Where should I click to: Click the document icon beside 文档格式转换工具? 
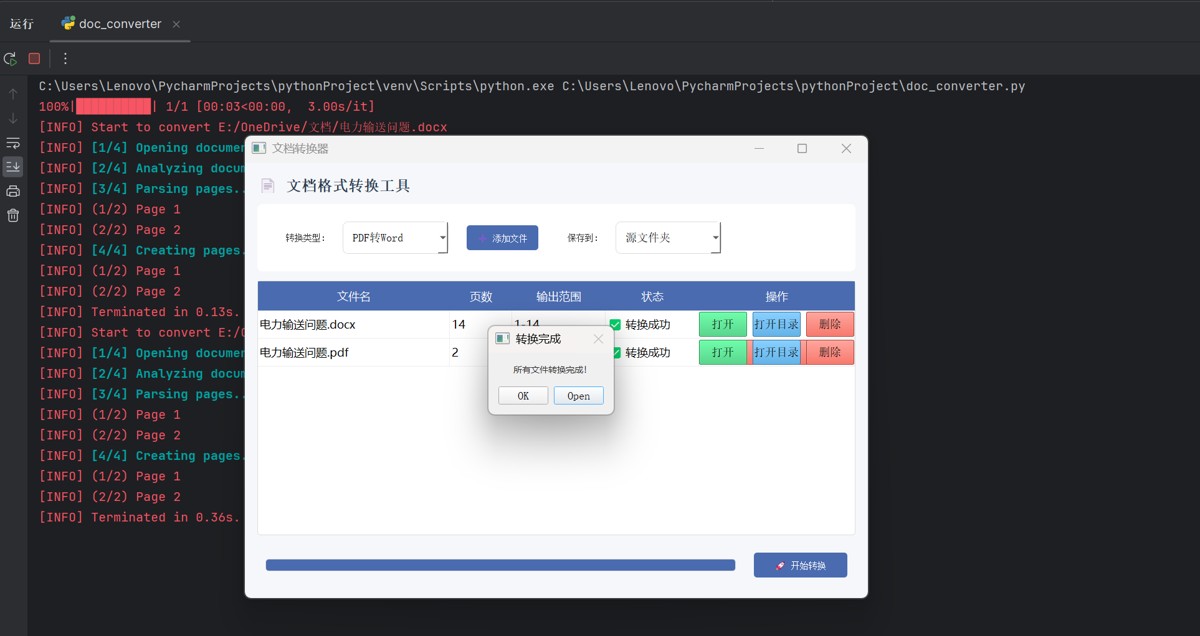267,185
